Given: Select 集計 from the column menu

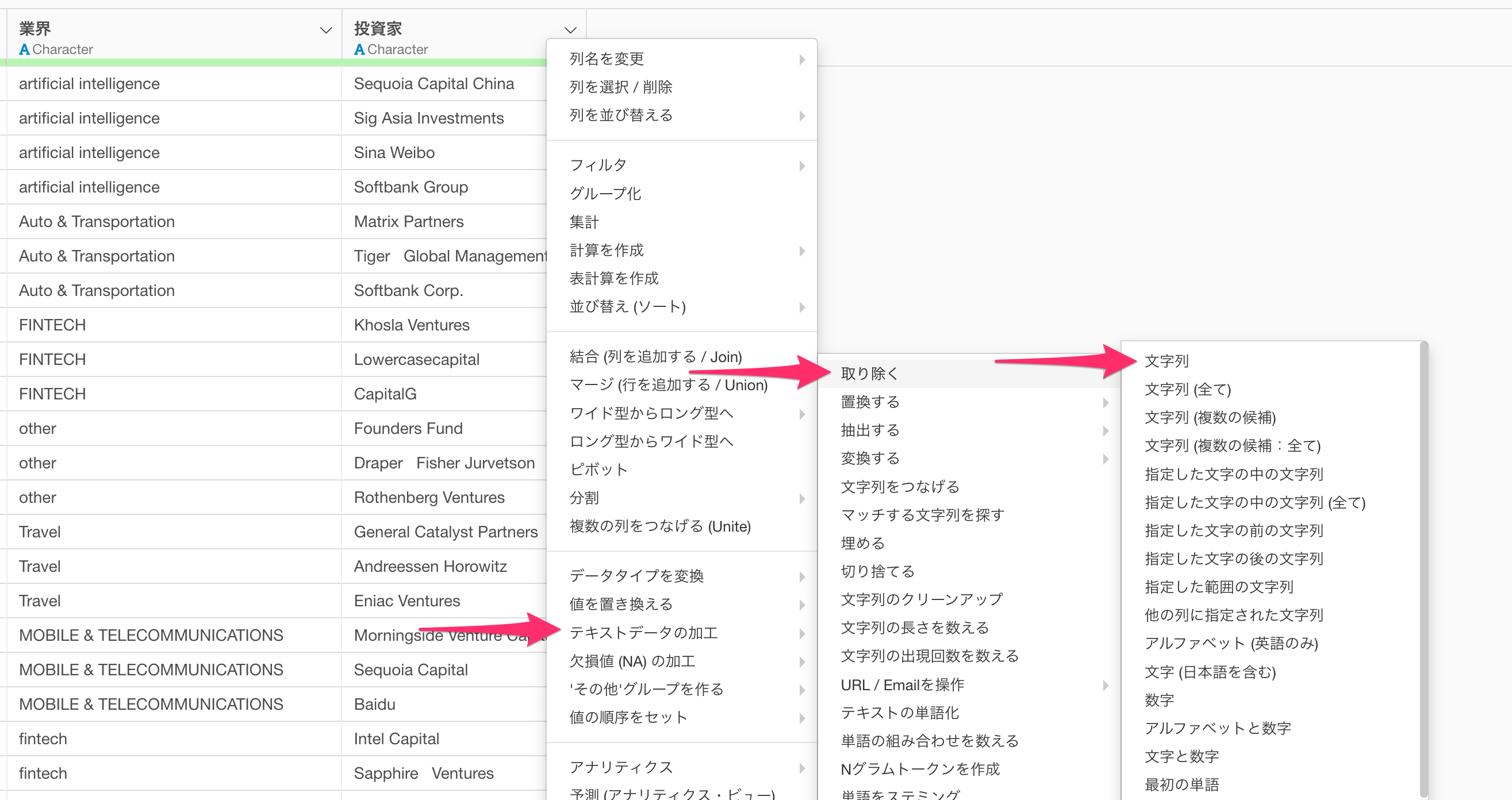Looking at the screenshot, I should point(681,222).
